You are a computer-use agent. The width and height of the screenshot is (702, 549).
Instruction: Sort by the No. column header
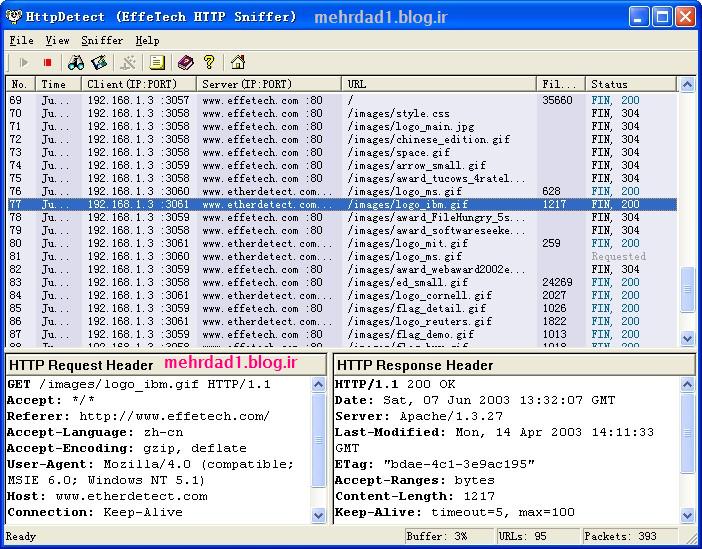point(21,84)
